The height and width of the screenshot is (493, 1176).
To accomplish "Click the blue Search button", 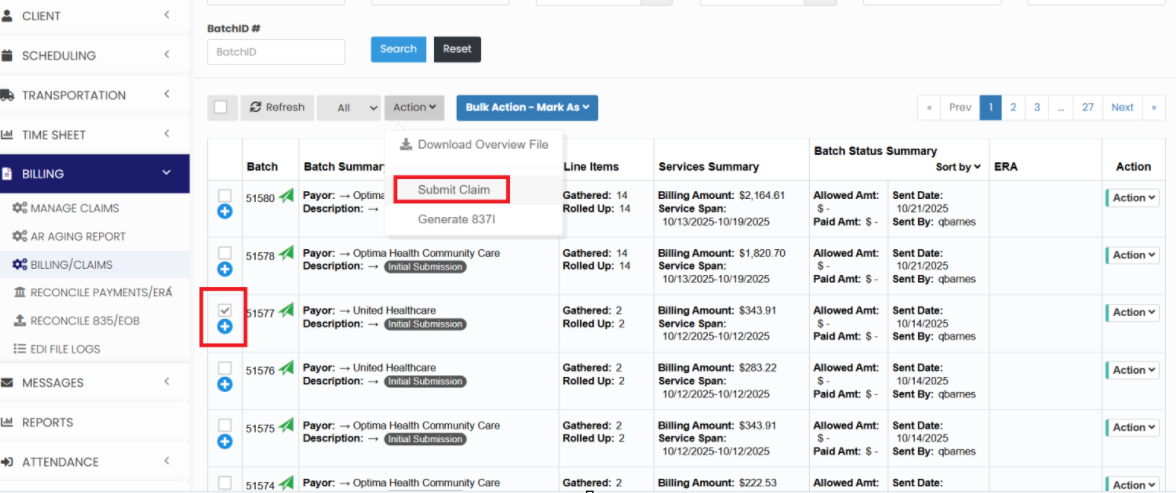I will (398, 49).
